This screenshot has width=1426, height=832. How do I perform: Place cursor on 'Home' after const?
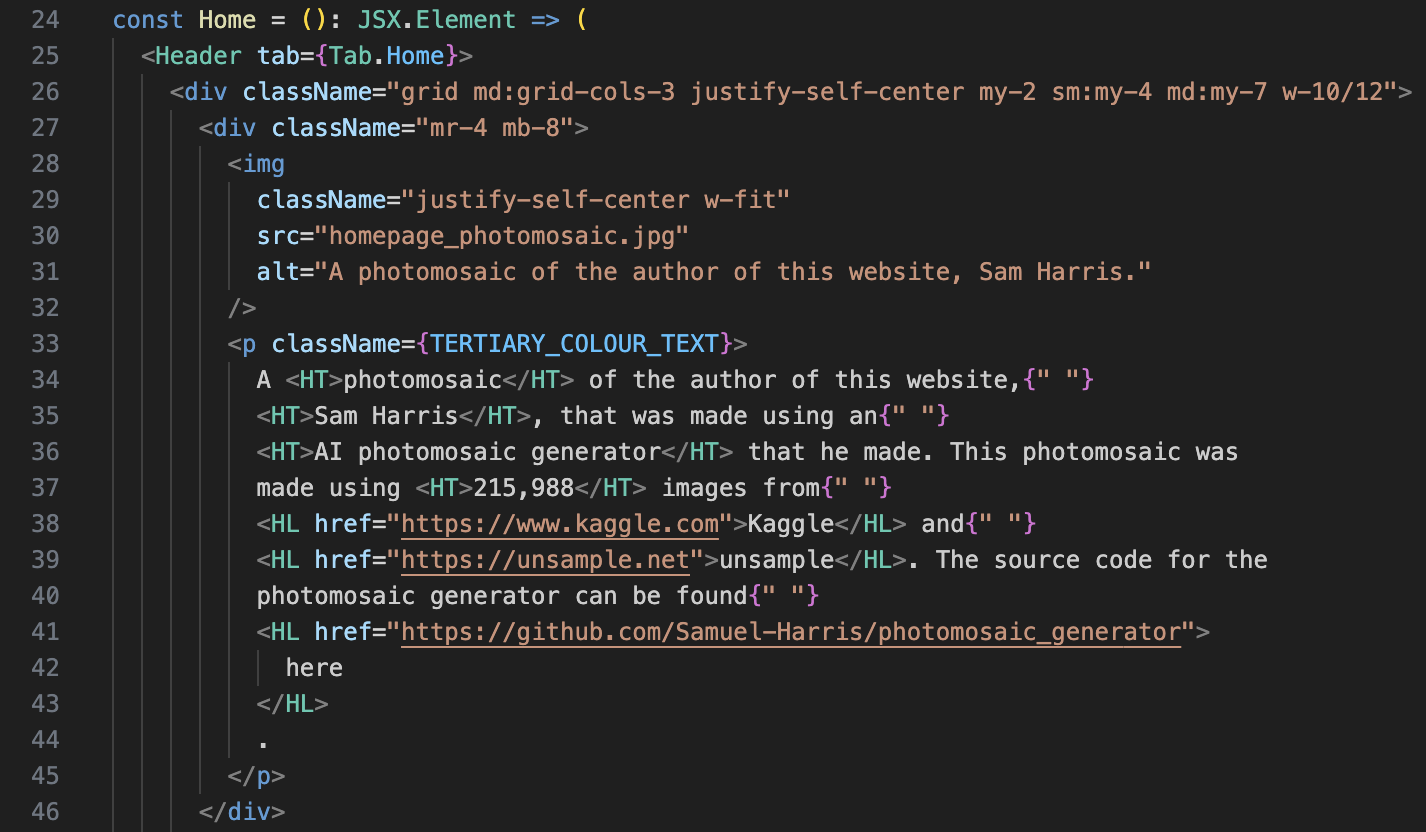[228, 19]
